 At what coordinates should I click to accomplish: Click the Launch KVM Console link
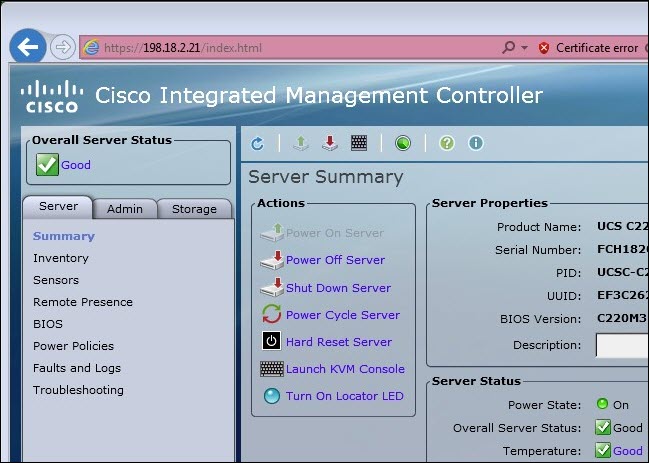345,369
